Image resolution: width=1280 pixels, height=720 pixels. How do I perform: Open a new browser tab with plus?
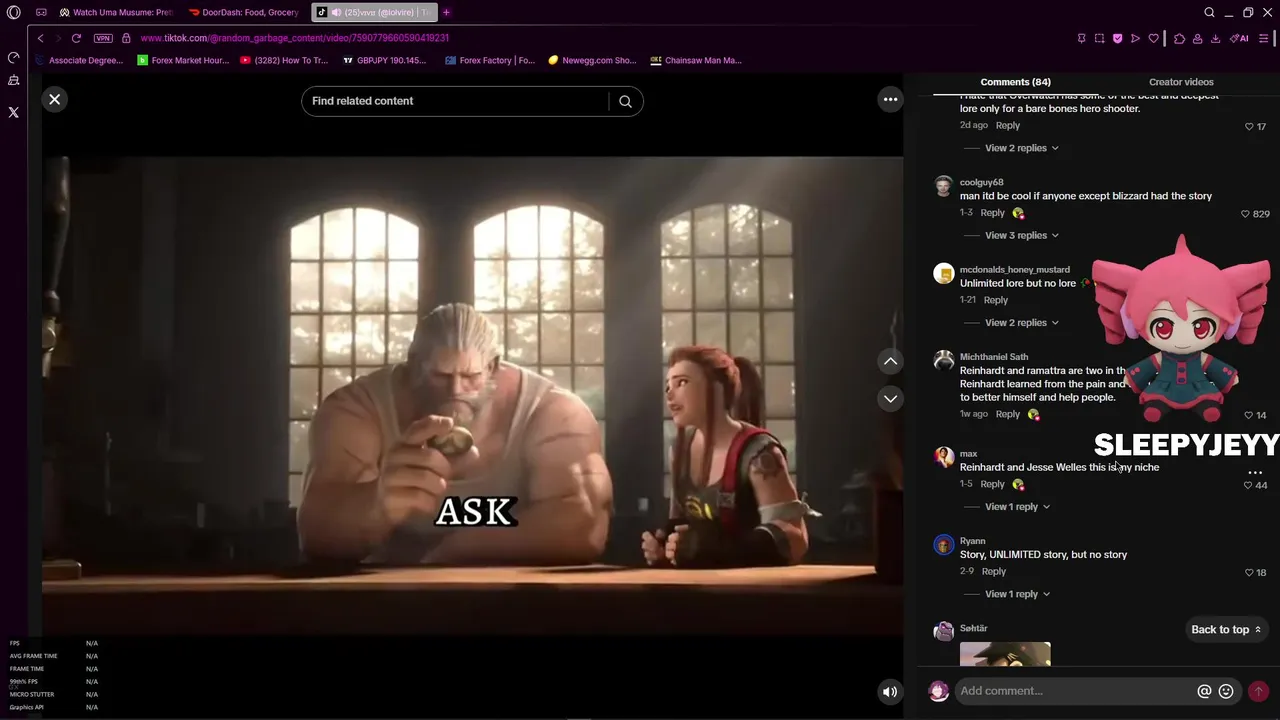(446, 12)
